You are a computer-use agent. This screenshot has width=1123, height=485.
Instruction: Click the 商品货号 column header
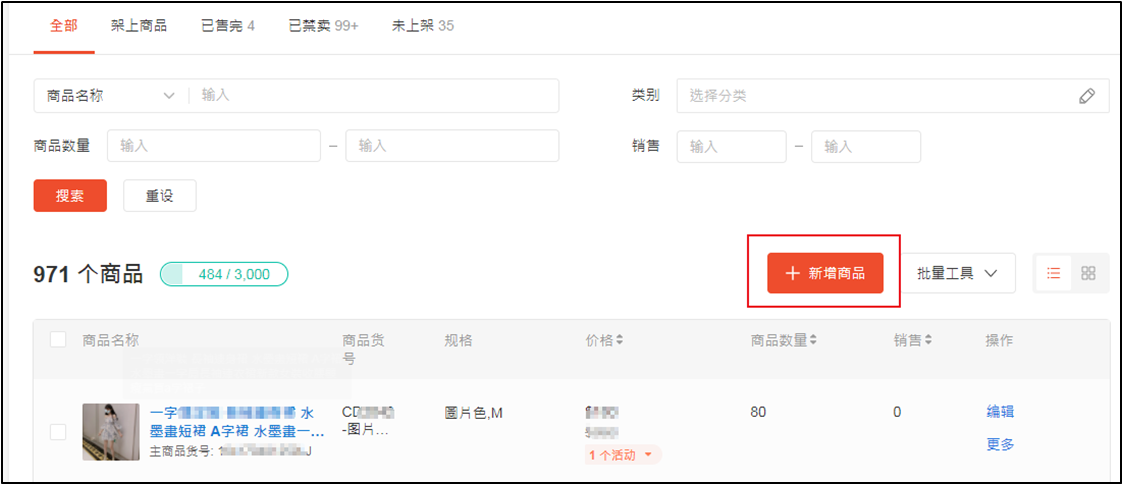pos(363,349)
